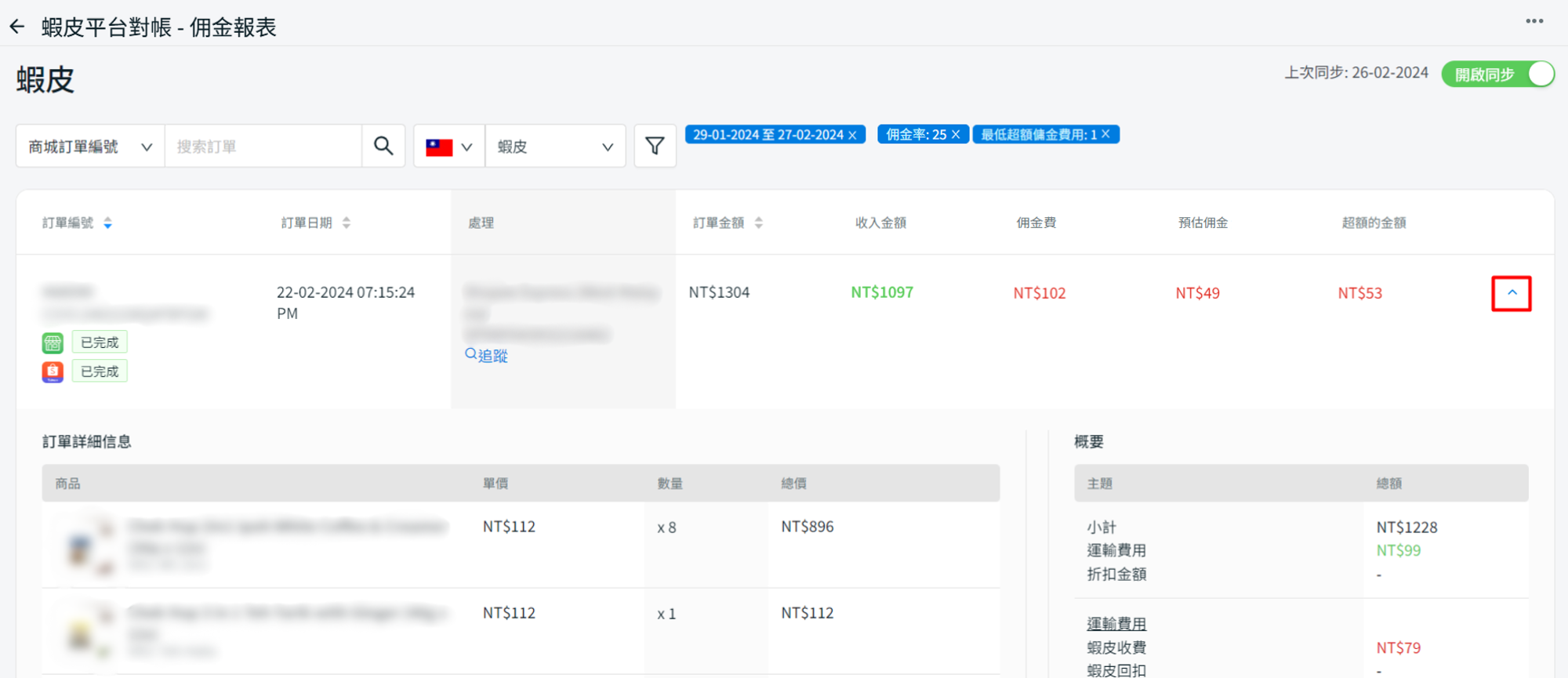1568x678 pixels.
Task: Open the 蝦皮 platform dropdown
Action: pos(555,147)
